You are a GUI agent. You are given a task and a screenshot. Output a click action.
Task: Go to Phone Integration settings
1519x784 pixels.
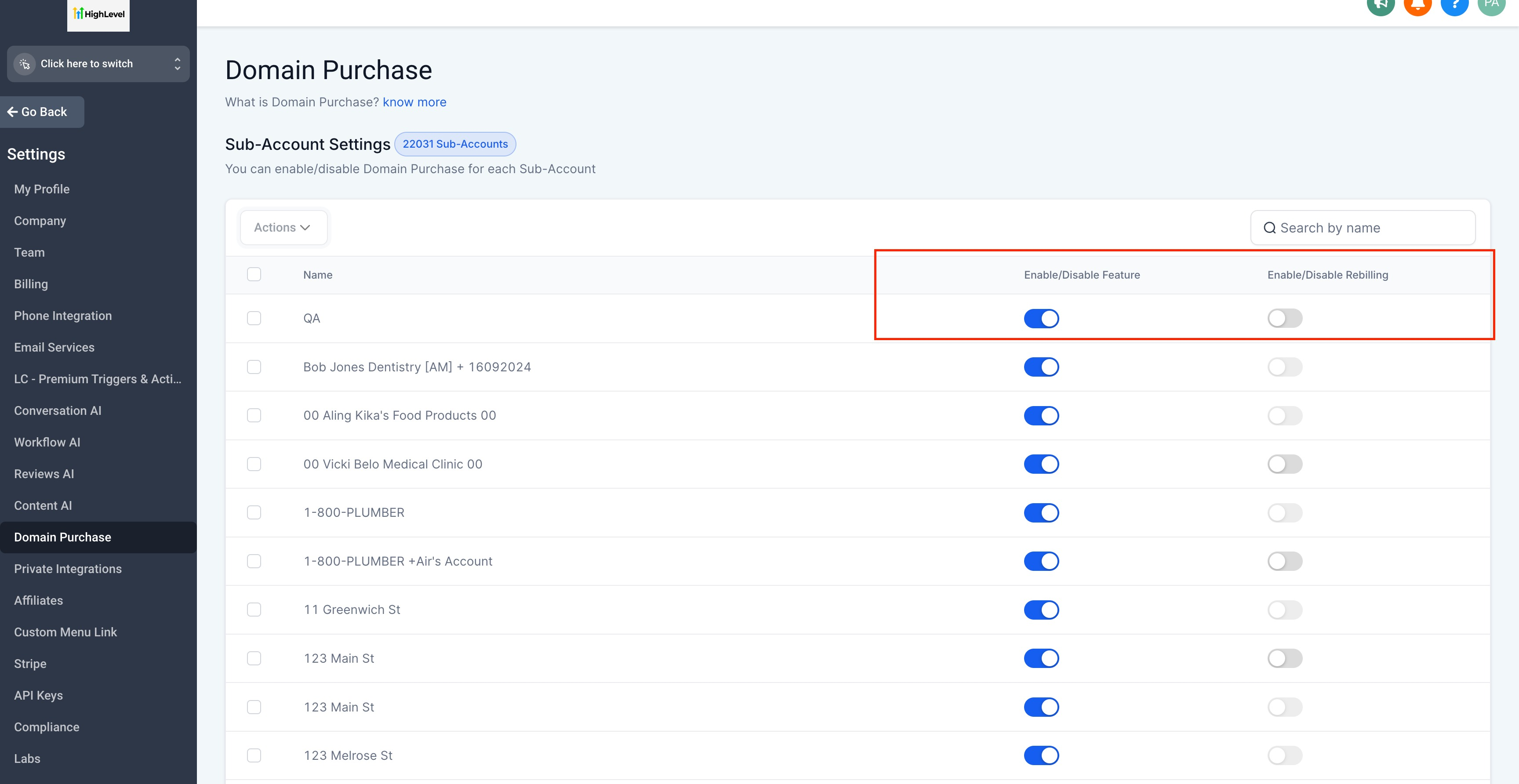click(x=62, y=316)
